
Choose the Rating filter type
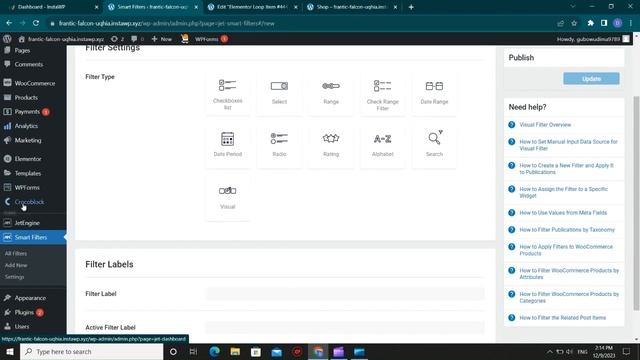tap(331, 147)
